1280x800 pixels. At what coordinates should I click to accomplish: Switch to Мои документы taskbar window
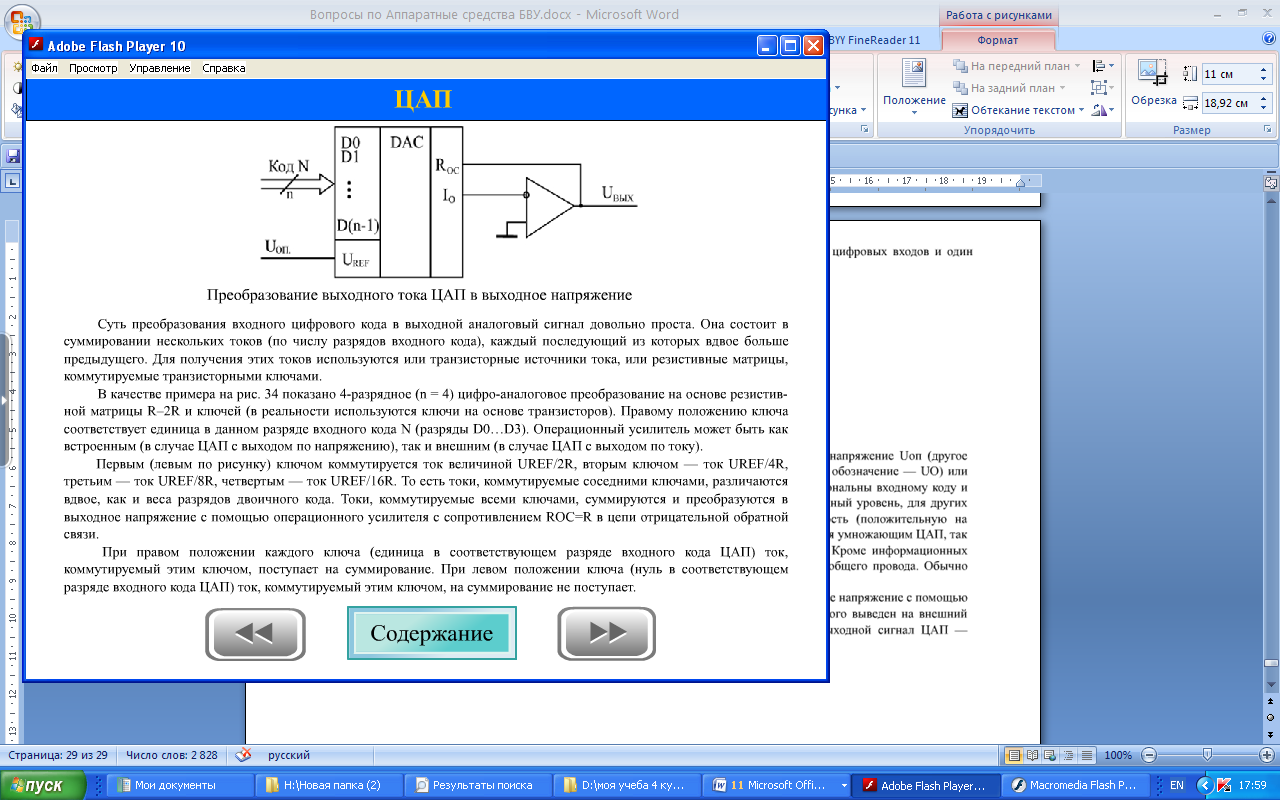coord(179,785)
